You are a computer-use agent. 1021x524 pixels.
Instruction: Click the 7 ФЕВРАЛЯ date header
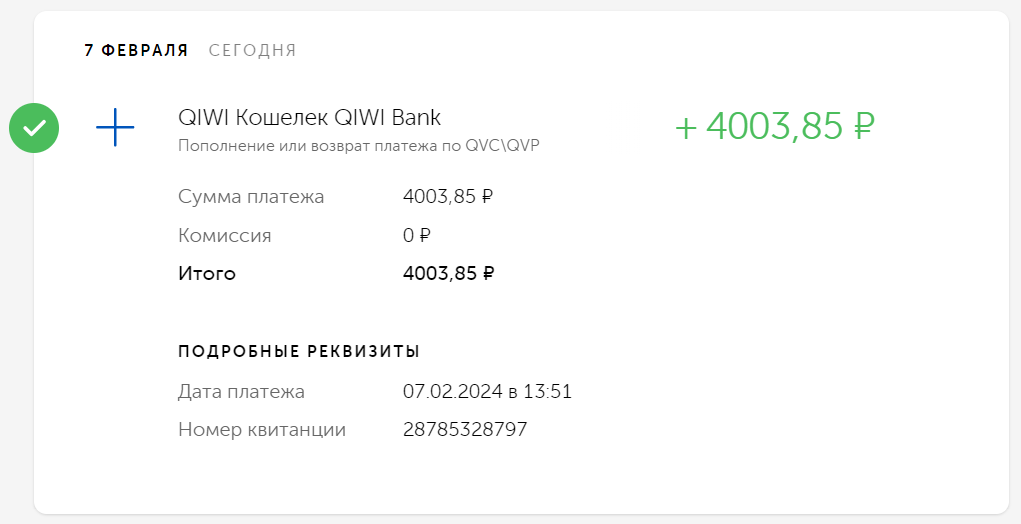click(136, 50)
